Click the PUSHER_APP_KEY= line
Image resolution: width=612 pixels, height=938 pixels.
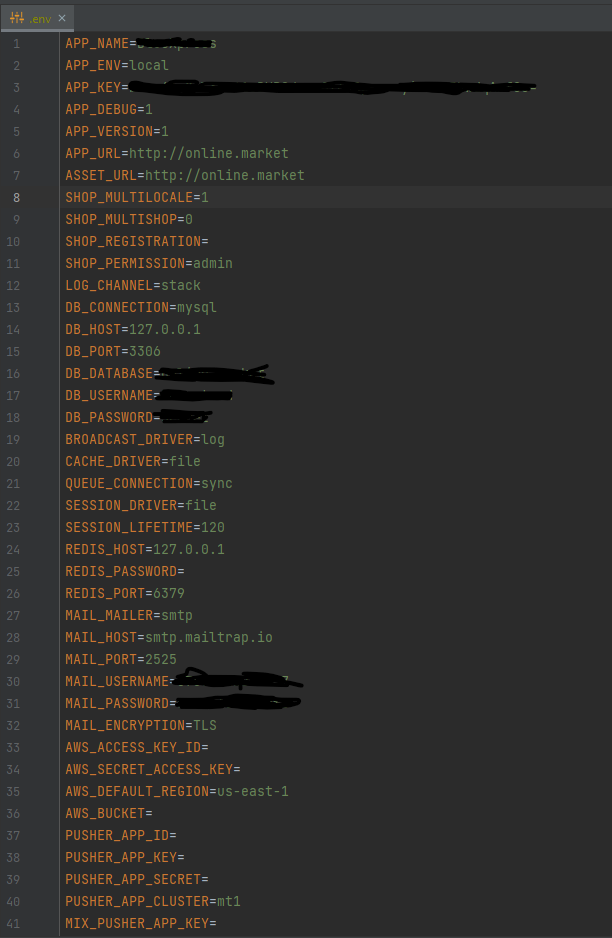[x=125, y=857]
